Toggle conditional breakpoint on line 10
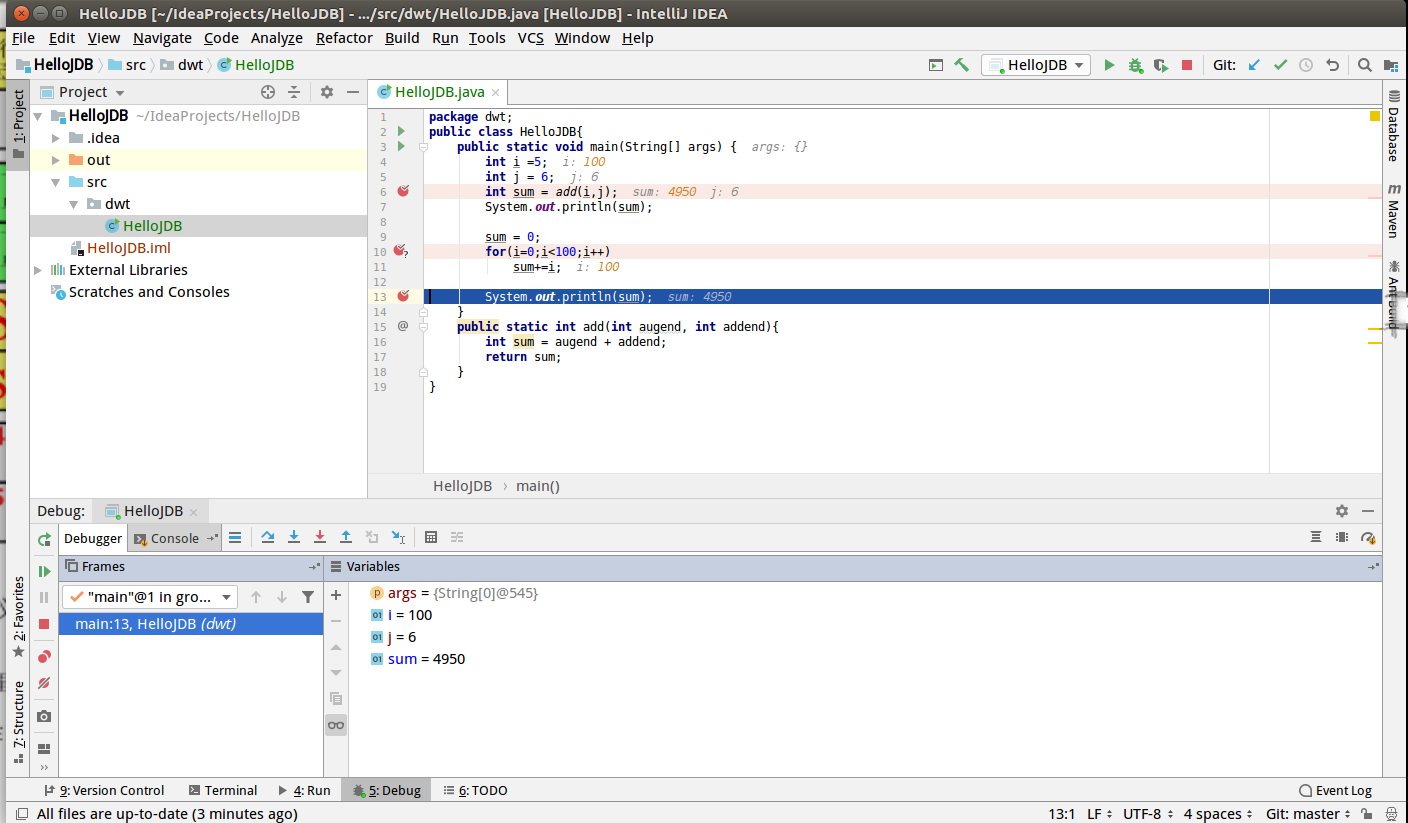 (x=400, y=251)
